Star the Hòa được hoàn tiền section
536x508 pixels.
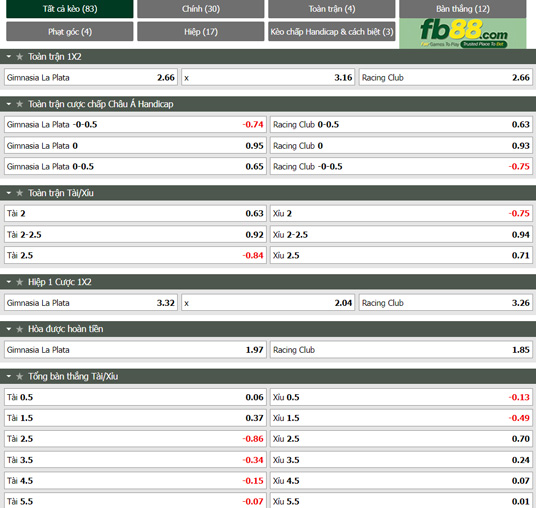tap(19, 329)
